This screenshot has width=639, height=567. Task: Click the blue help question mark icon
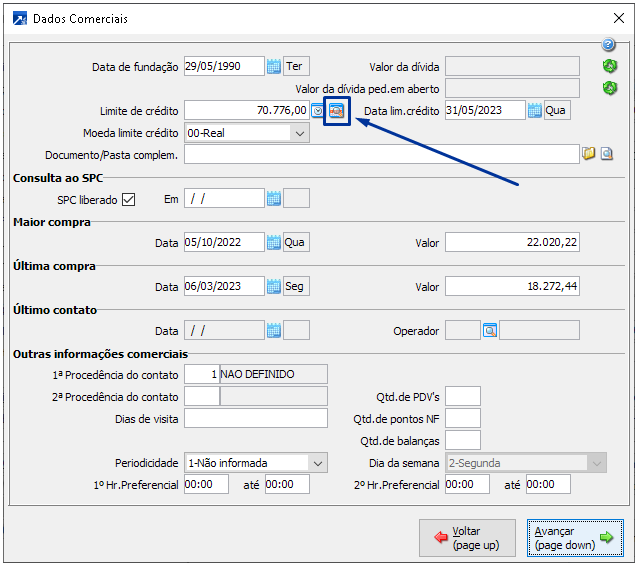pyautogui.click(x=608, y=45)
